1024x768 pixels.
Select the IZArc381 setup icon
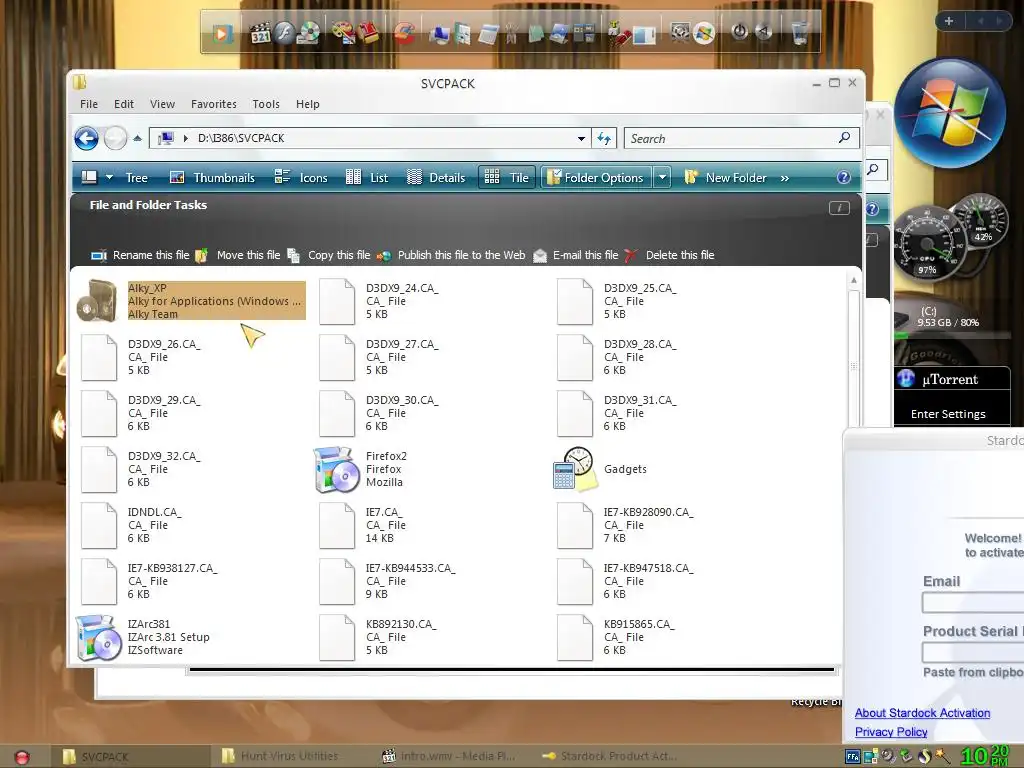[98, 637]
